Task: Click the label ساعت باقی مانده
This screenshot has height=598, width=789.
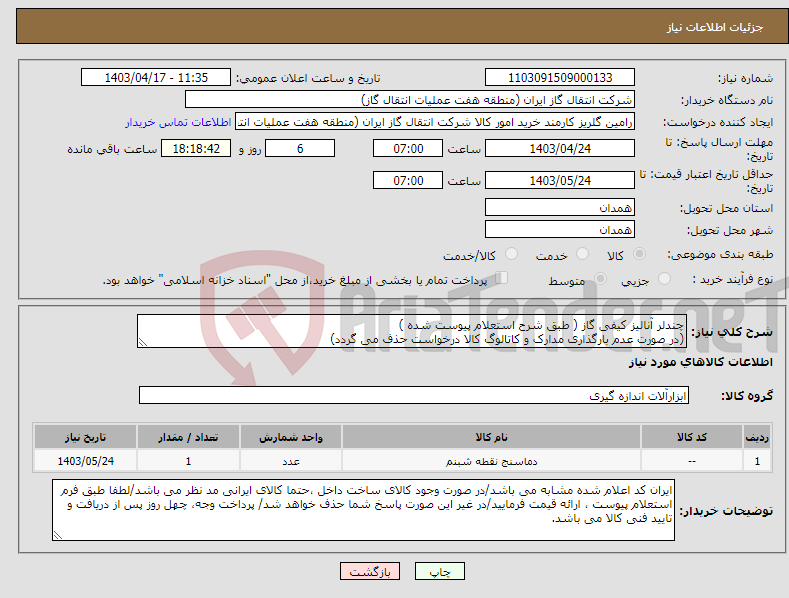Action: 112,150
